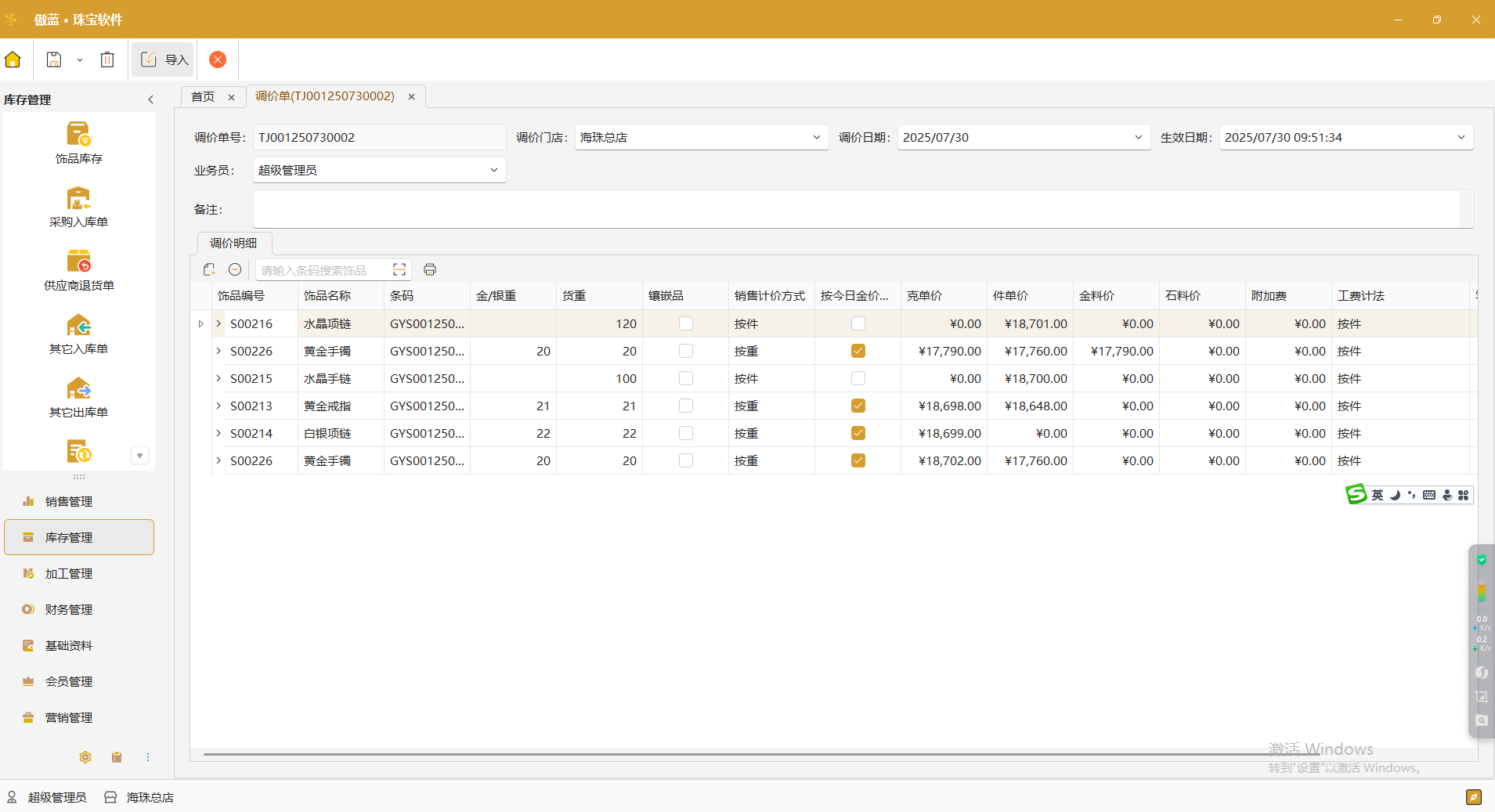
Task: Save the price adjustment with the save icon
Action: [x=53, y=59]
